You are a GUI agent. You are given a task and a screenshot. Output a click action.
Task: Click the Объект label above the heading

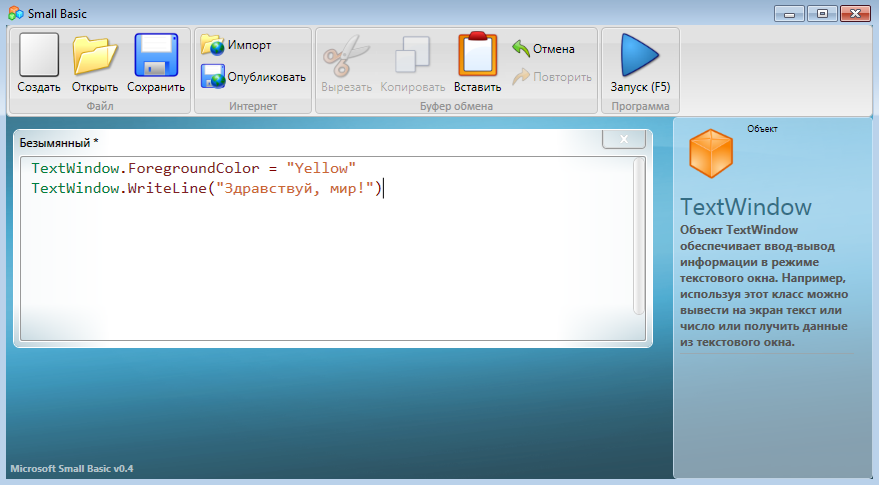[x=762, y=129]
